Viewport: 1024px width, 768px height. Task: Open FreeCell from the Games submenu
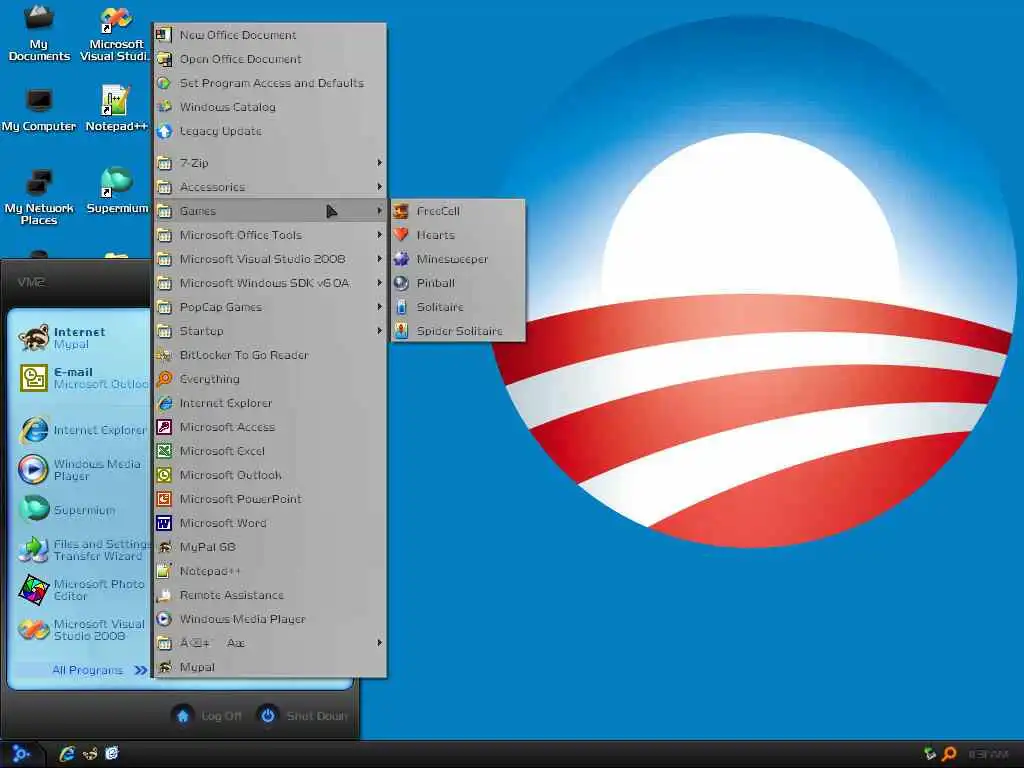458,211
